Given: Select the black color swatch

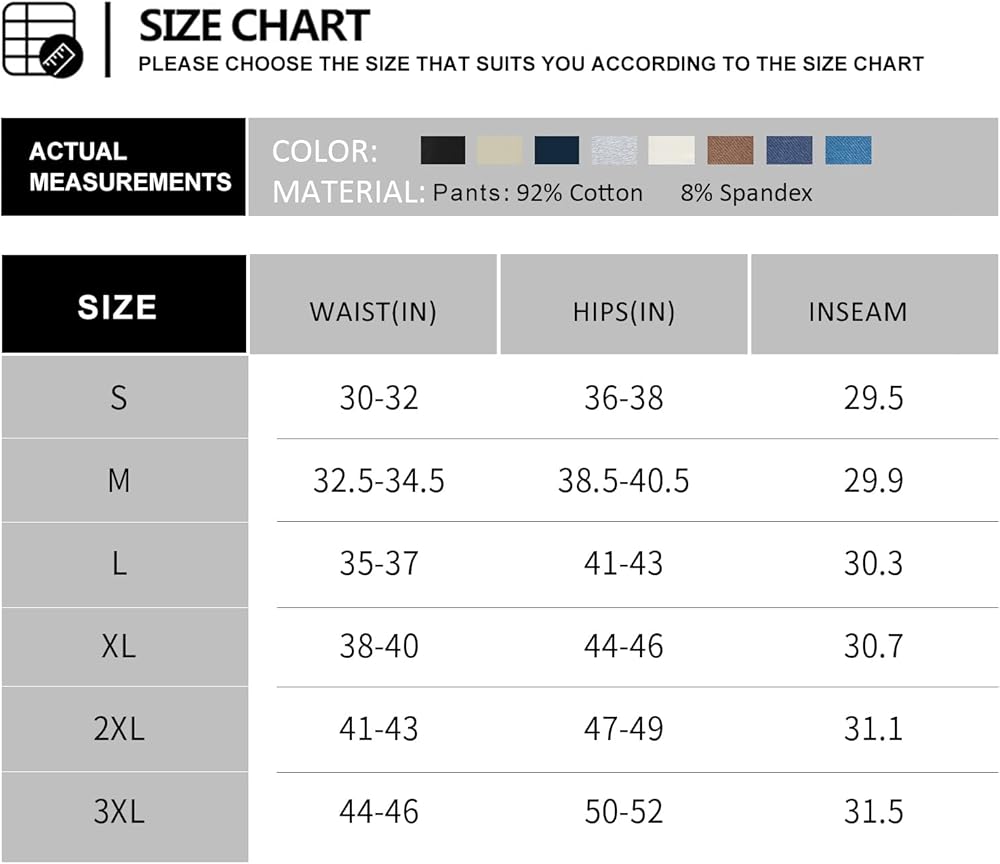Looking at the screenshot, I should pos(443,151).
